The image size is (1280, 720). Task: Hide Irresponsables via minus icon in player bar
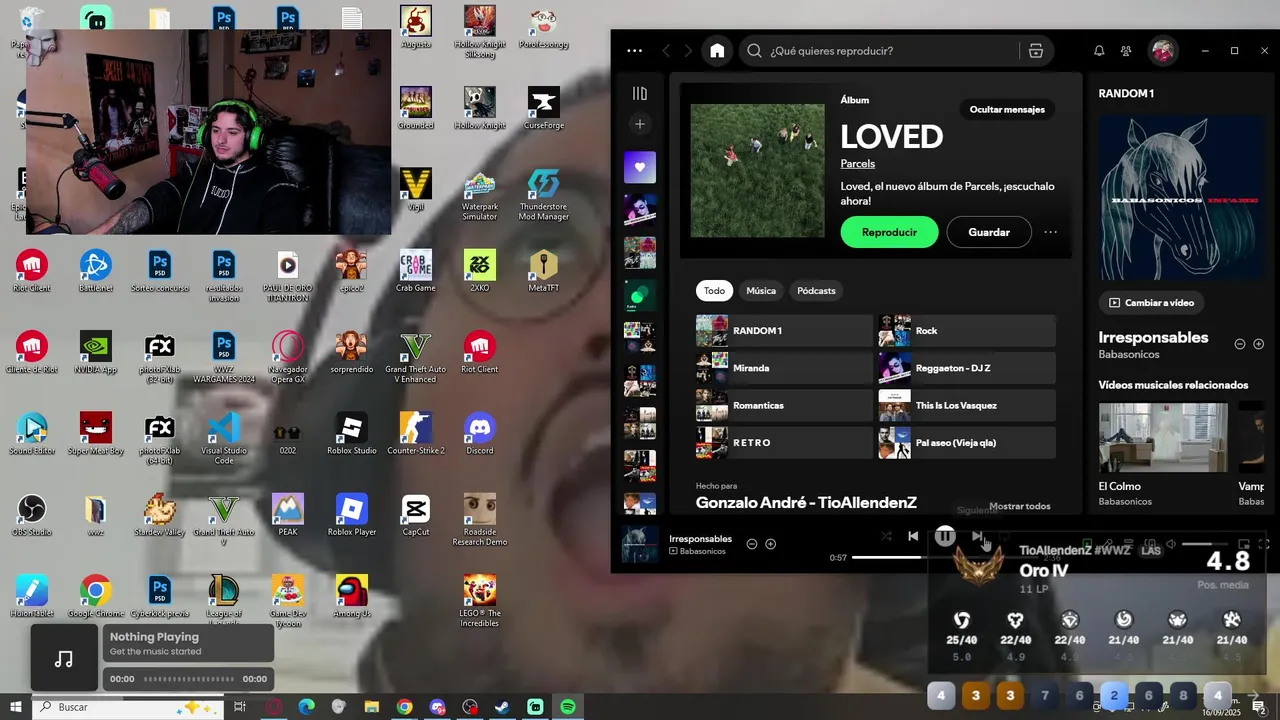pos(752,544)
